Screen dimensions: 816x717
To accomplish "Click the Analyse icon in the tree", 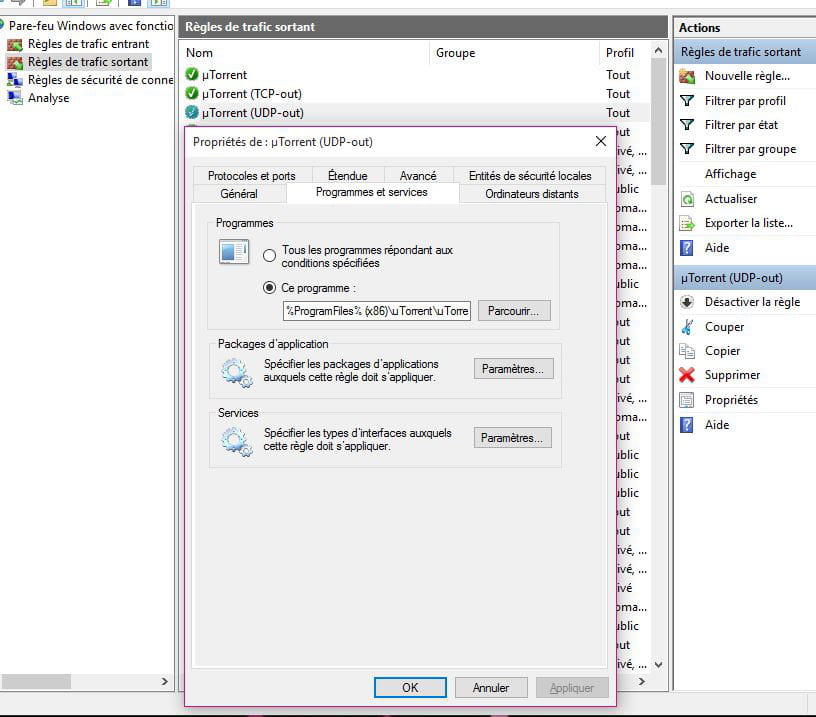I will 15,98.
